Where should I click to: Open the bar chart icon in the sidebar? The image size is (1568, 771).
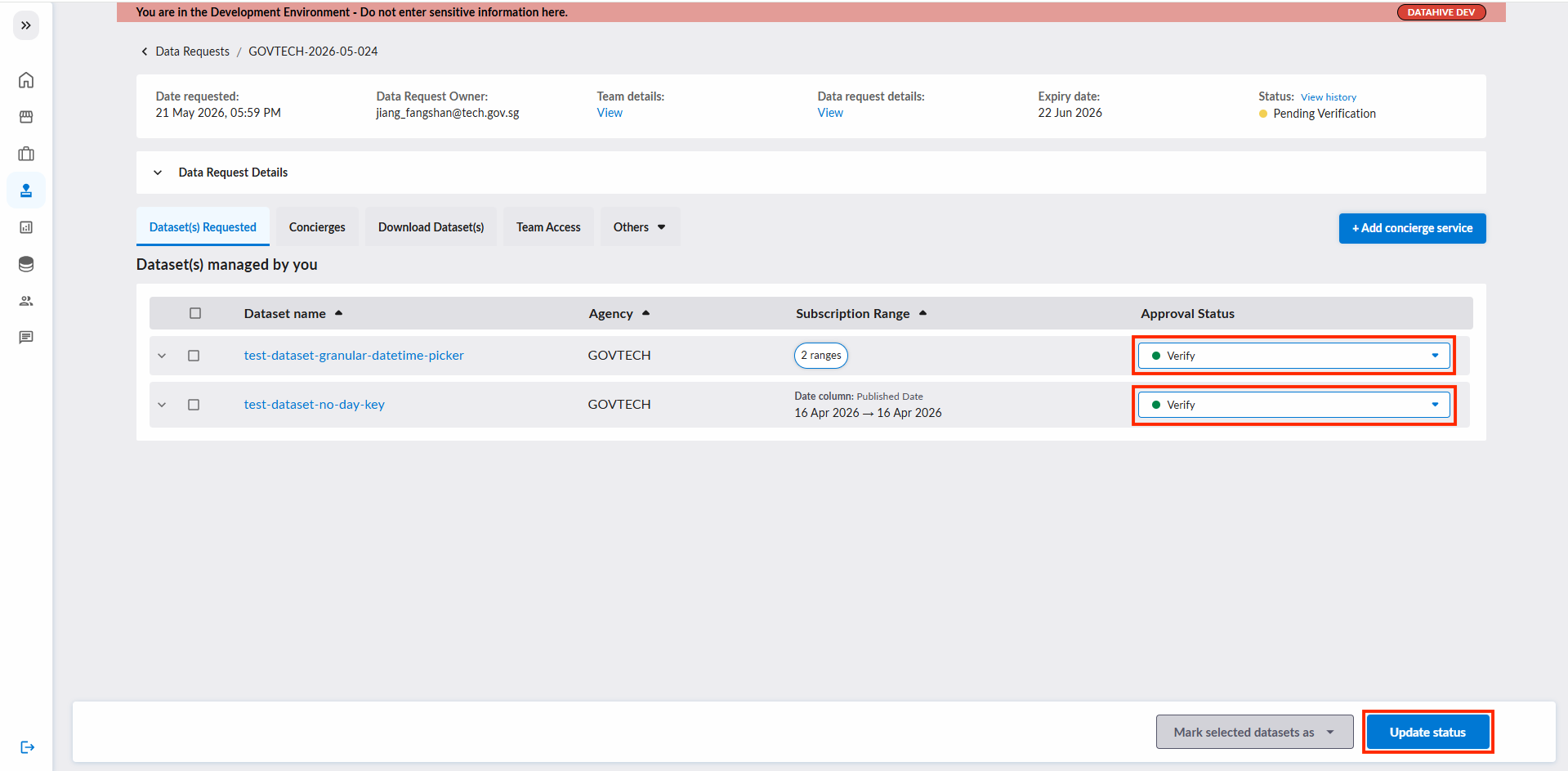pyautogui.click(x=26, y=227)
